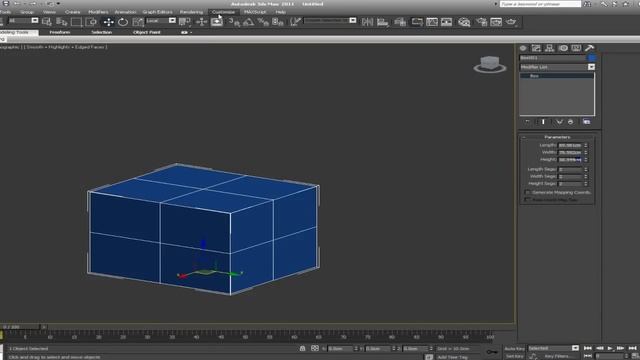
Task: Click the Render Production teapot icon
Action: pyautogui.click(x=511, y=22)
